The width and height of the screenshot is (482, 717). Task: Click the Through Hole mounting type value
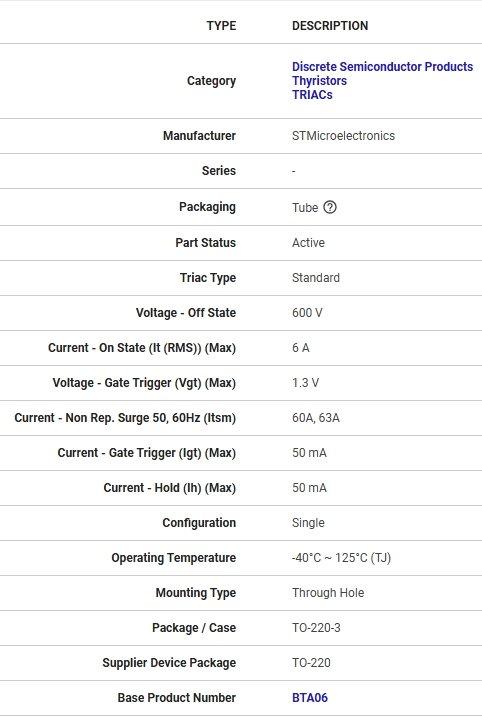click(x=328, y=593)
